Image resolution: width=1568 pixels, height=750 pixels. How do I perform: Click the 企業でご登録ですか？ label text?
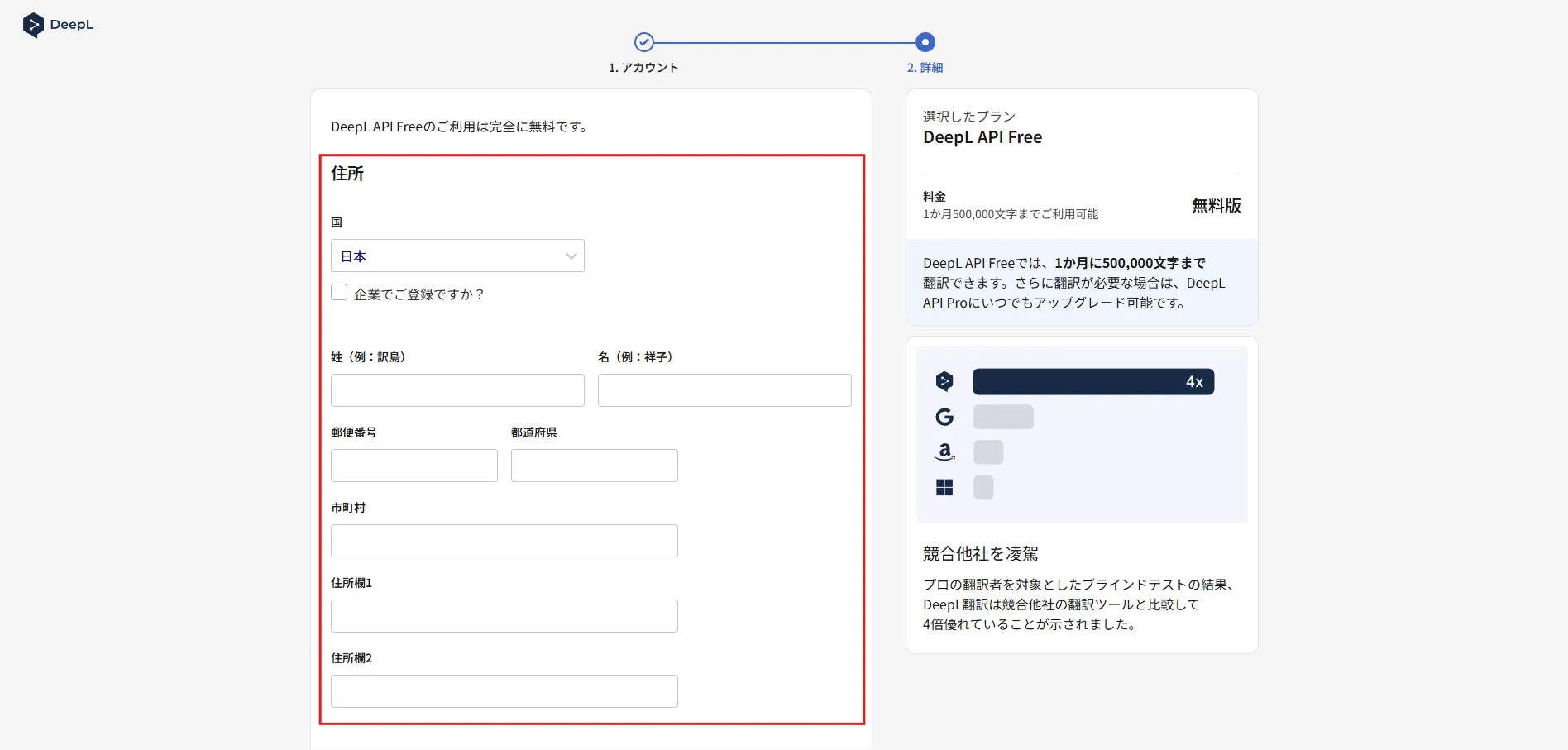[x=419, y=294]
